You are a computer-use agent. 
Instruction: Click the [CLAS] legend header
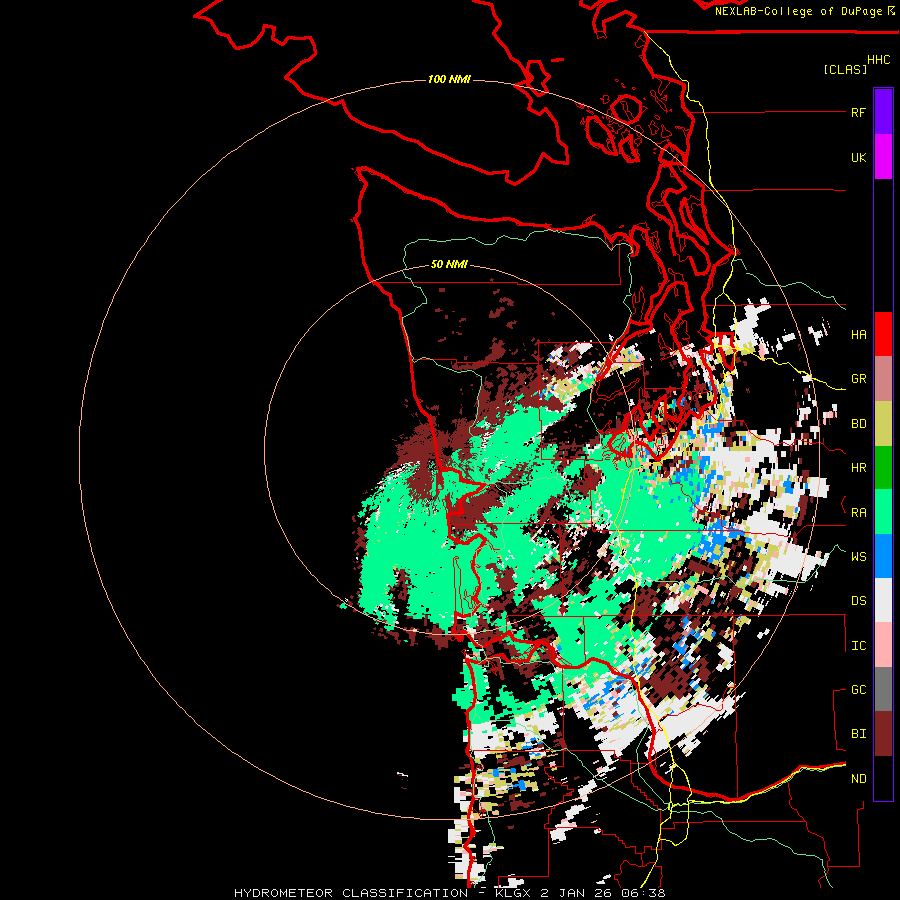click(845, 70)
